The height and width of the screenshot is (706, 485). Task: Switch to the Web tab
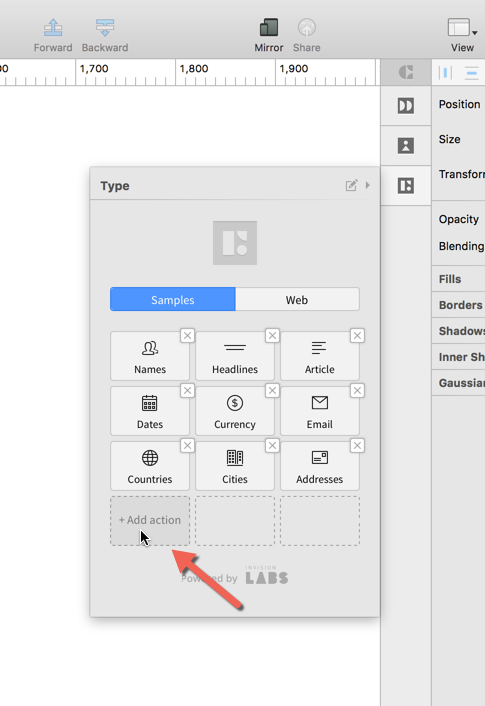point(297,299)
